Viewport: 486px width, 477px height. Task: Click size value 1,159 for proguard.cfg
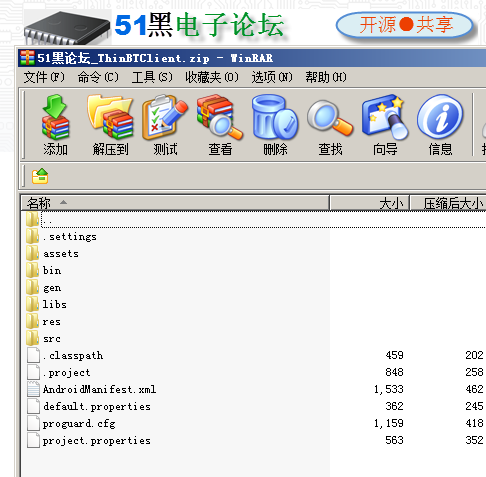(x=389, y=423)
